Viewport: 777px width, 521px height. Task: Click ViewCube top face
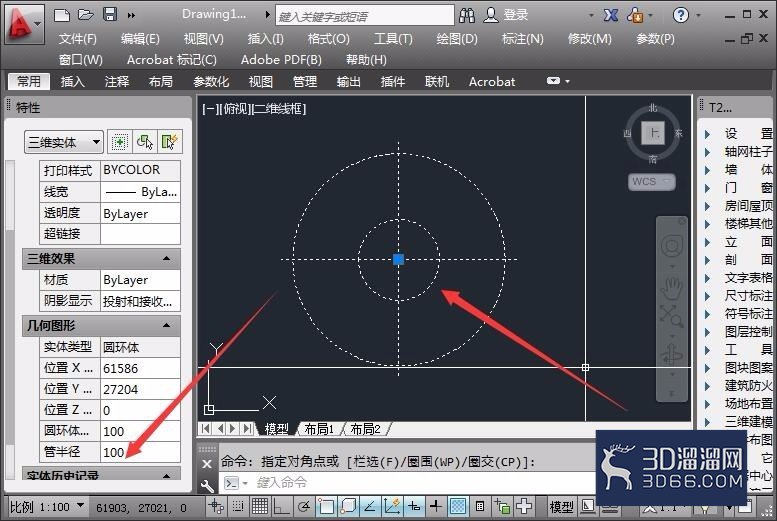pyautogui.click(x=653, y=133)
